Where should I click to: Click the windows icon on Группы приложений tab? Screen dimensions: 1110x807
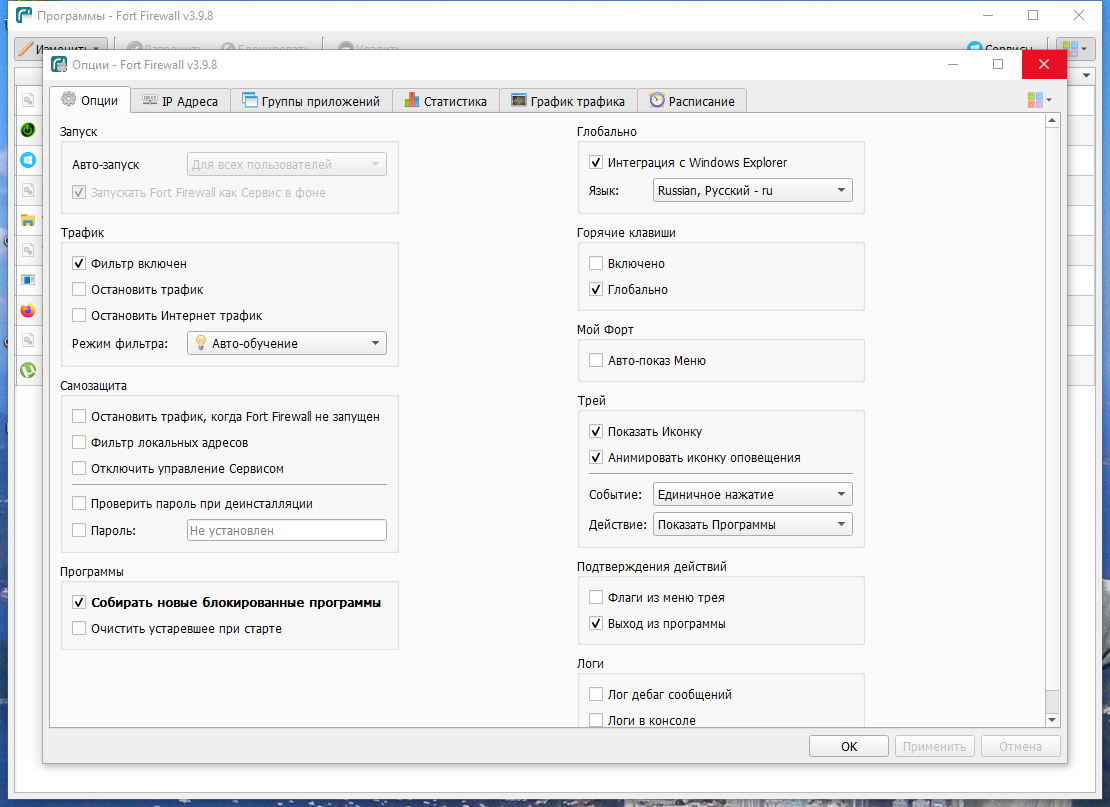pyautogui.click(x=249, y=101)
